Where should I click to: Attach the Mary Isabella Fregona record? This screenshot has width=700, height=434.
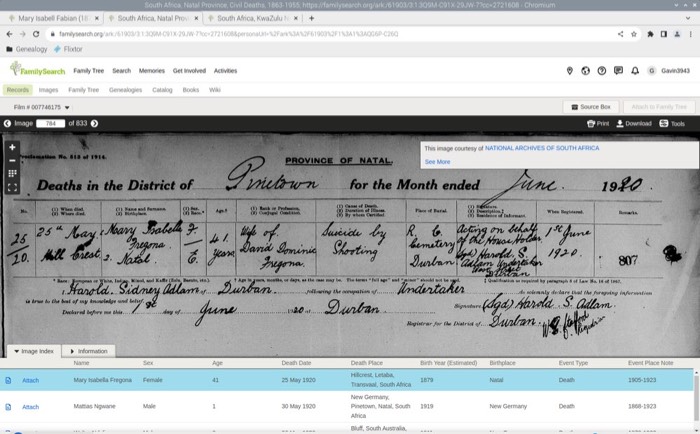(x=30, y=379)
